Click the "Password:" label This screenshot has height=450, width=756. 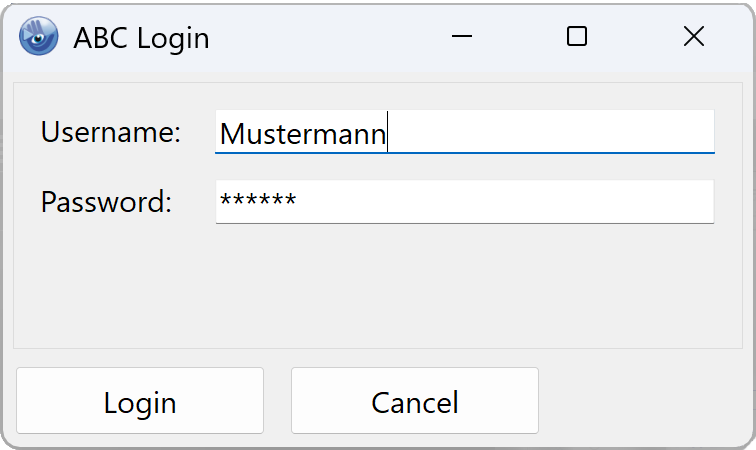point(106,202)
